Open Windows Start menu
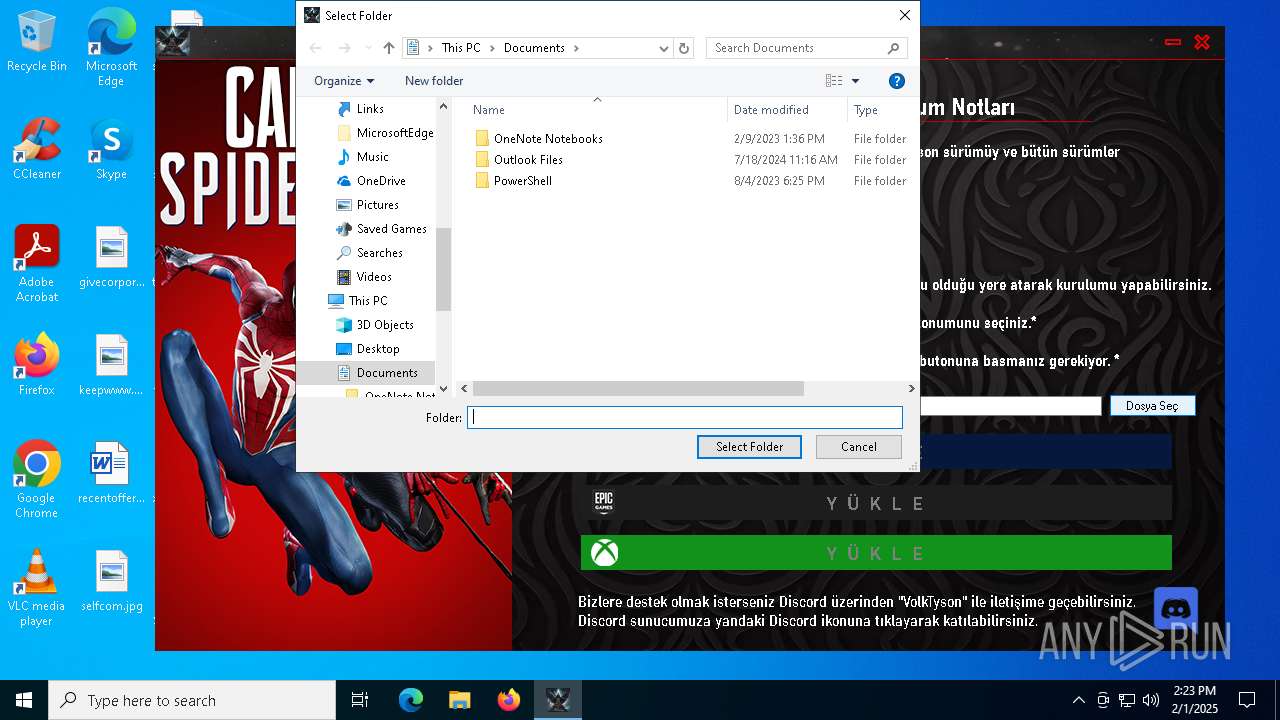The image size is (1280, 720). [24, 700]
